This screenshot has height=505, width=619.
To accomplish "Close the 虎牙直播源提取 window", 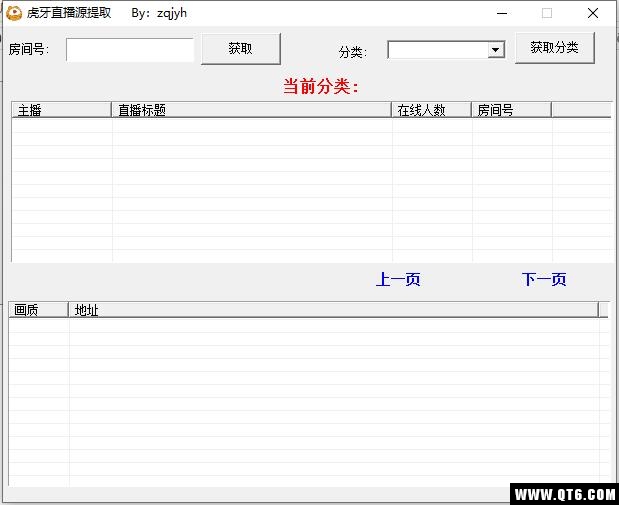I will [x=593, y=13].
